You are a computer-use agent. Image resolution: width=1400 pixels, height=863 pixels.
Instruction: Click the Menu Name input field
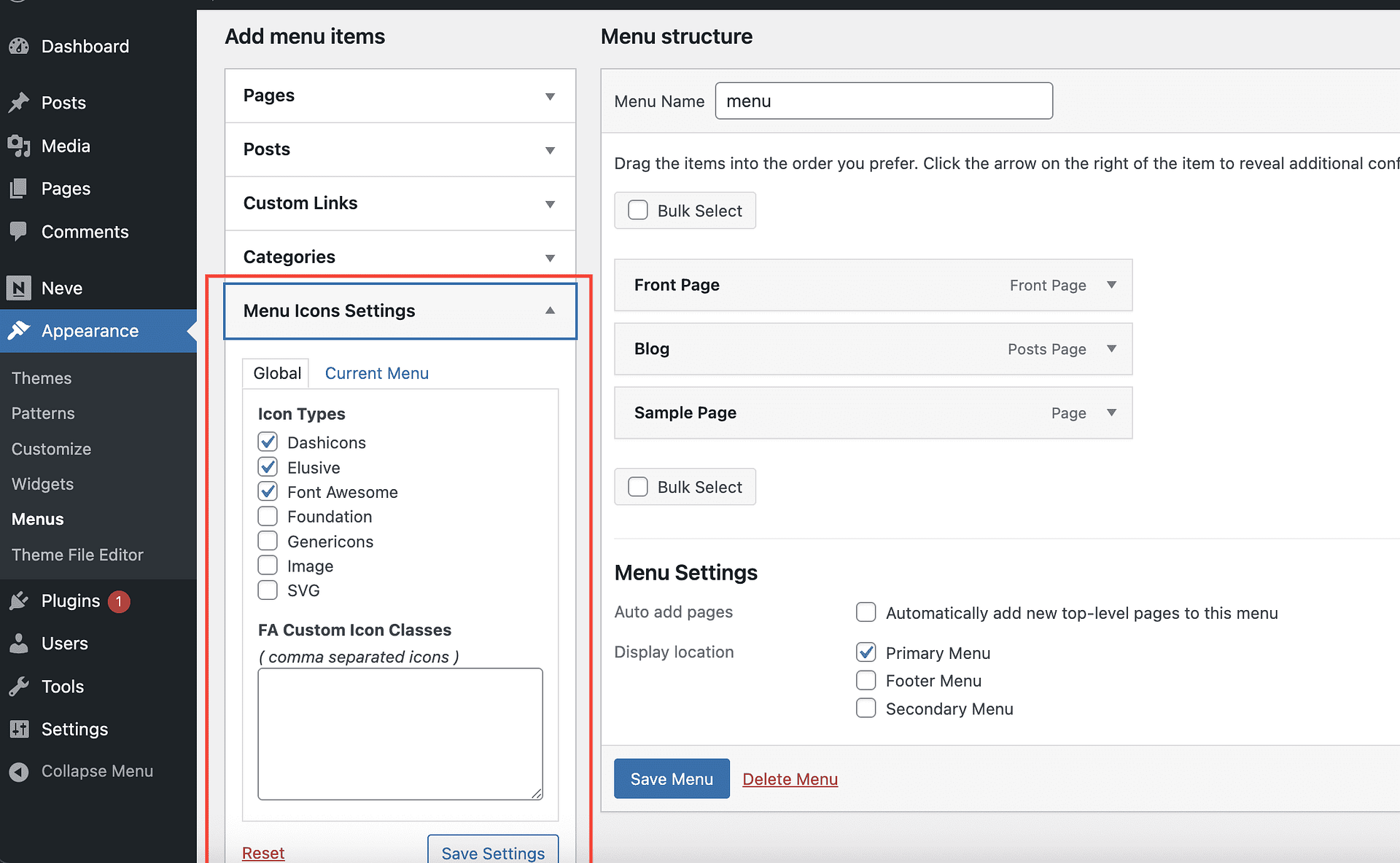coord(884,101)
